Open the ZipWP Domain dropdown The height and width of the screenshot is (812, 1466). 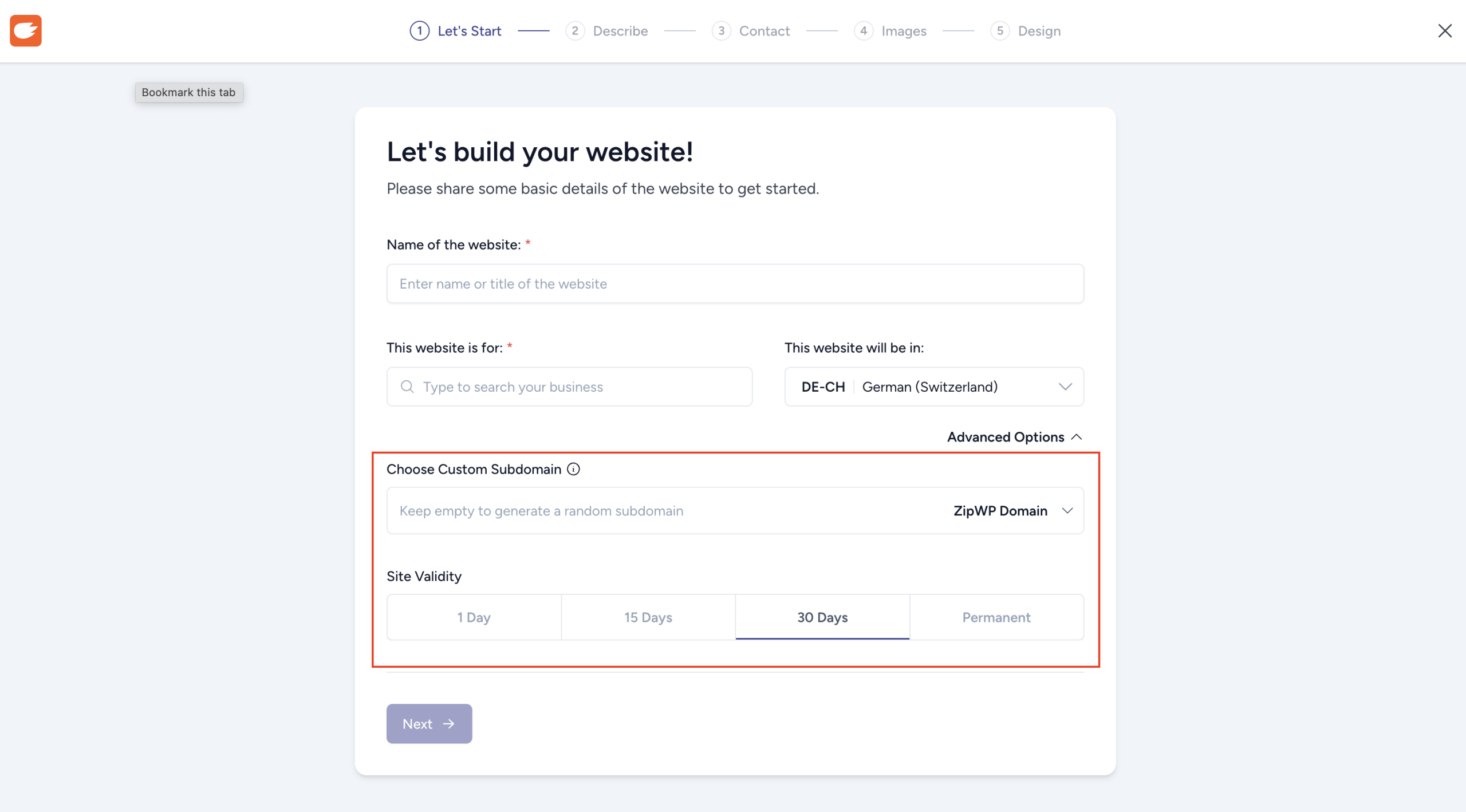pos(1012,511)
